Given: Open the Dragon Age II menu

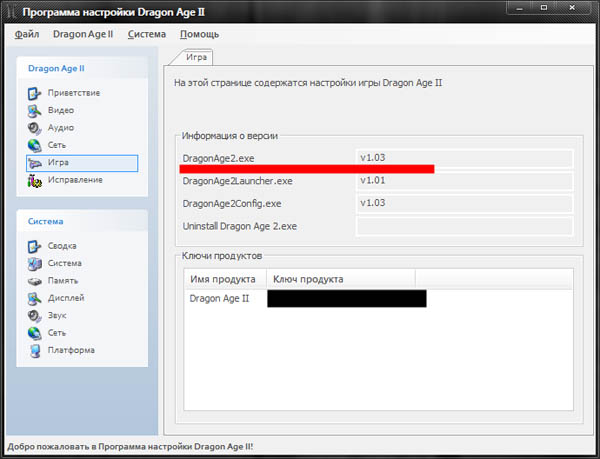Looking at the screenshot, I should [x=83, y=34].
